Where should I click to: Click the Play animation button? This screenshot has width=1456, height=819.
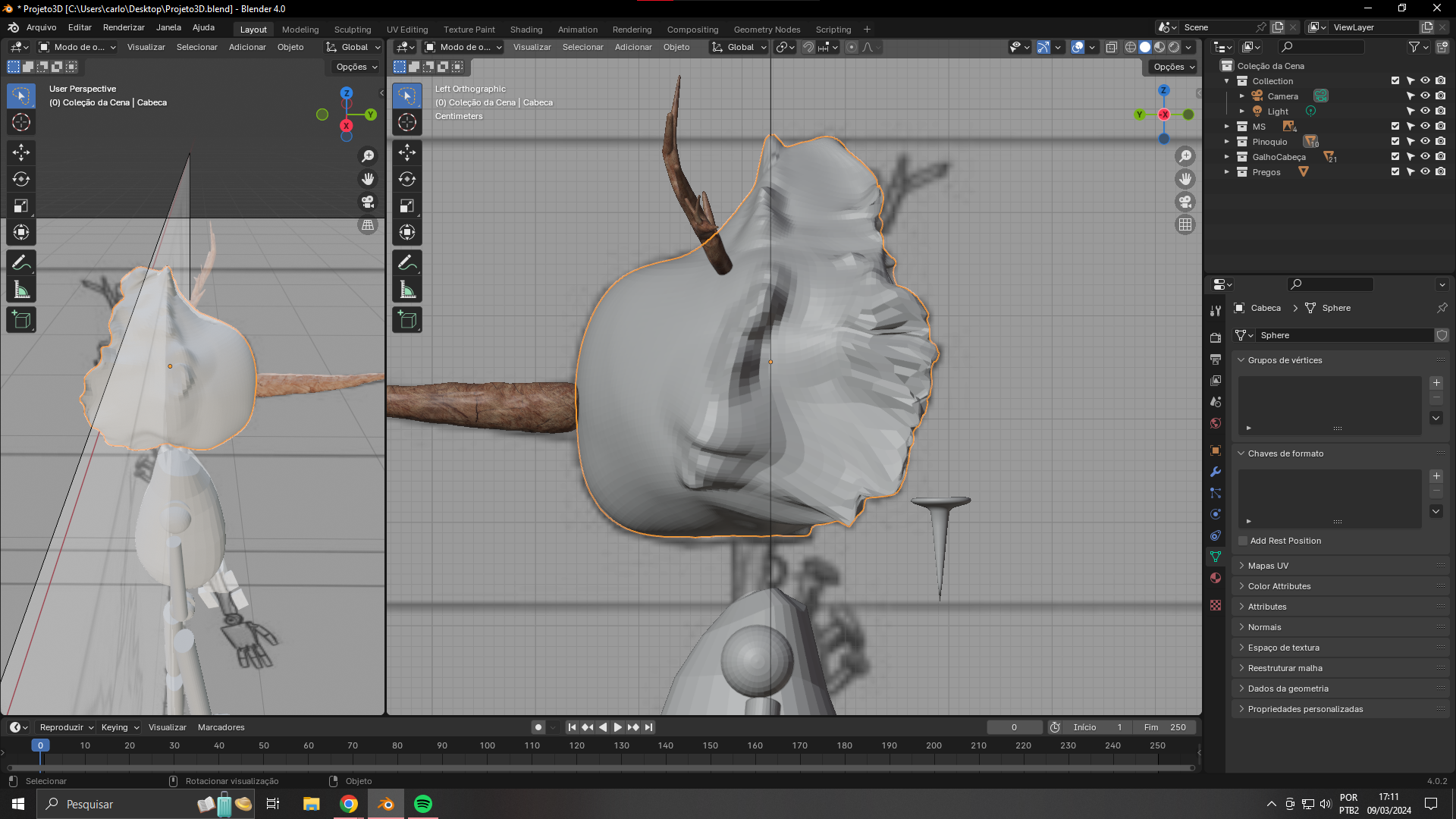(x=617, y=727)
